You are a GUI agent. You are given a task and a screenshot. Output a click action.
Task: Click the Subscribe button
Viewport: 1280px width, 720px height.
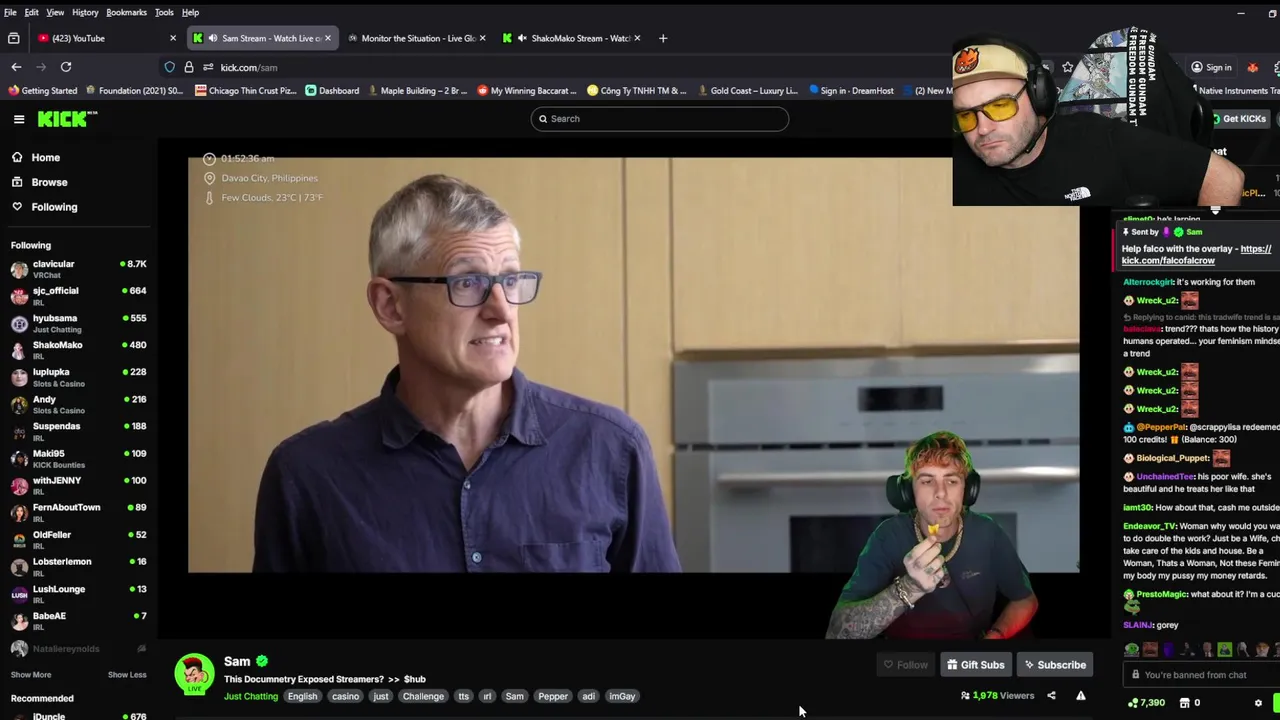(x=1054, y=665)
